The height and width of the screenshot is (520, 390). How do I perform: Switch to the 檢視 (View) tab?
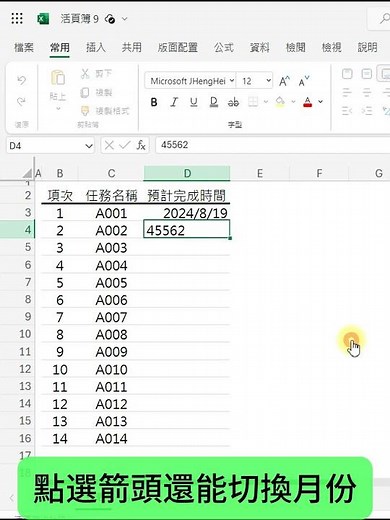332,48
